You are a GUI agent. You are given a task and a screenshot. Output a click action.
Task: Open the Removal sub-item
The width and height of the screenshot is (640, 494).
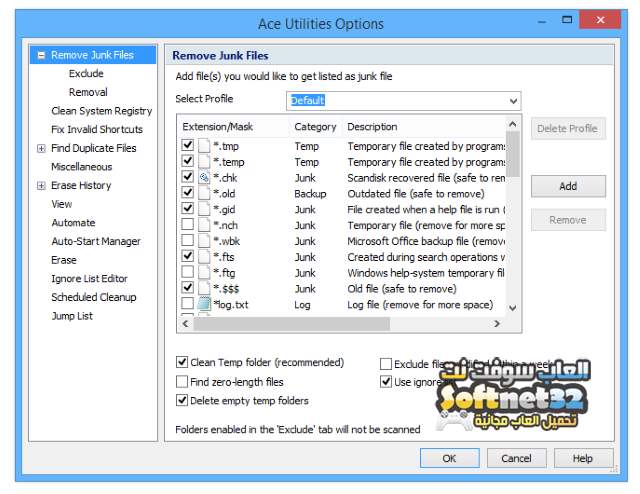pyautogui.click(x=88, y=92)
